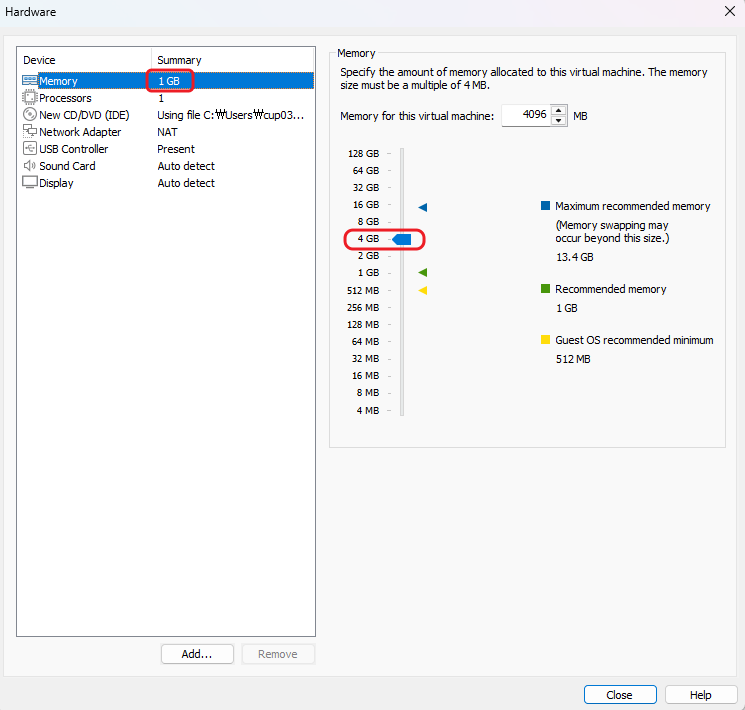Click Auto detect summary for Display
This screenshot has height=710, width=745.
tap(186, 183)
